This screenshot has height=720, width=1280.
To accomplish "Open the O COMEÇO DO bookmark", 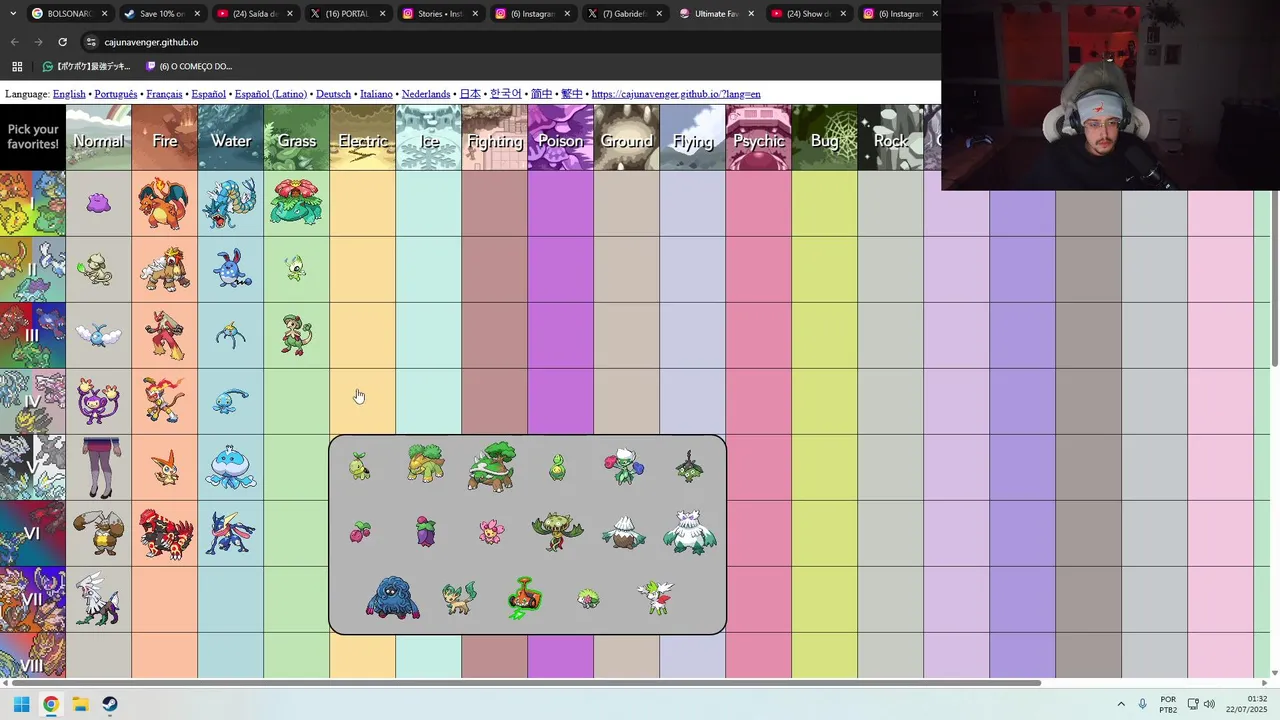I will (189, 66).
